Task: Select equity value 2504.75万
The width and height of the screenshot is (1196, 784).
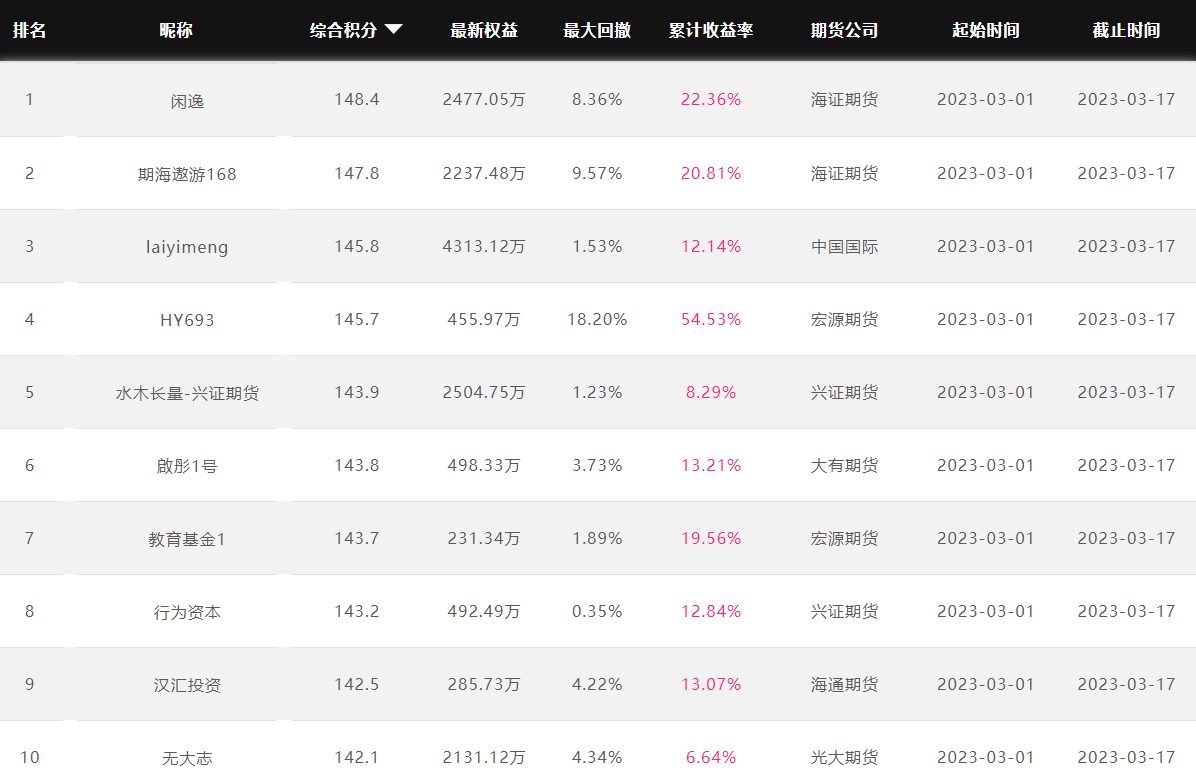Action: (x=484, y=392)
